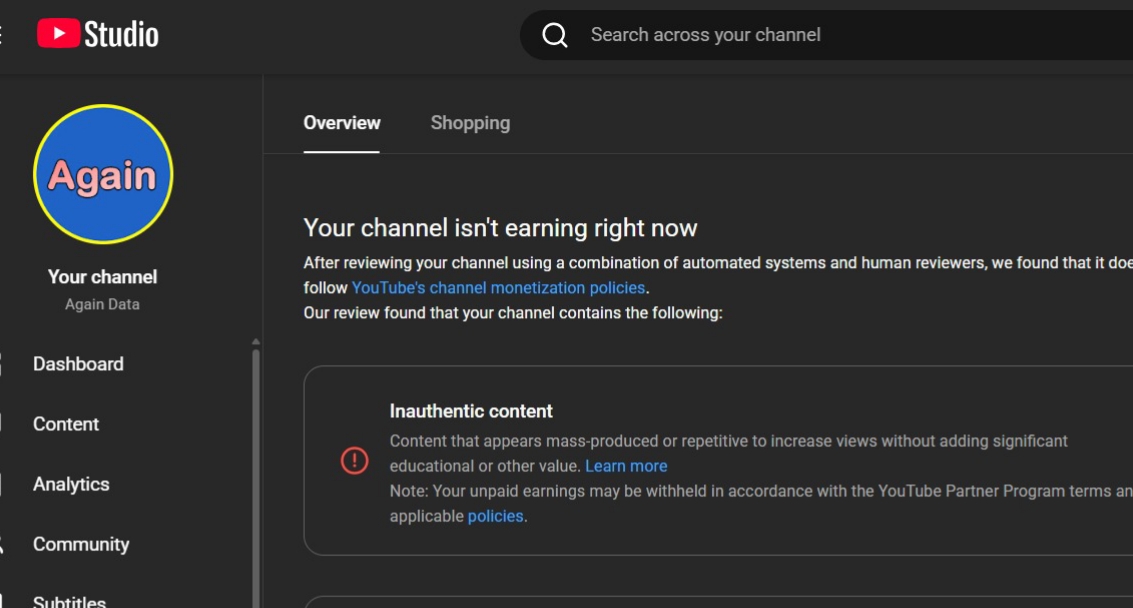Open Subtitles in the sidebar
Screen dimensions: 1133x608
[69, 601]
